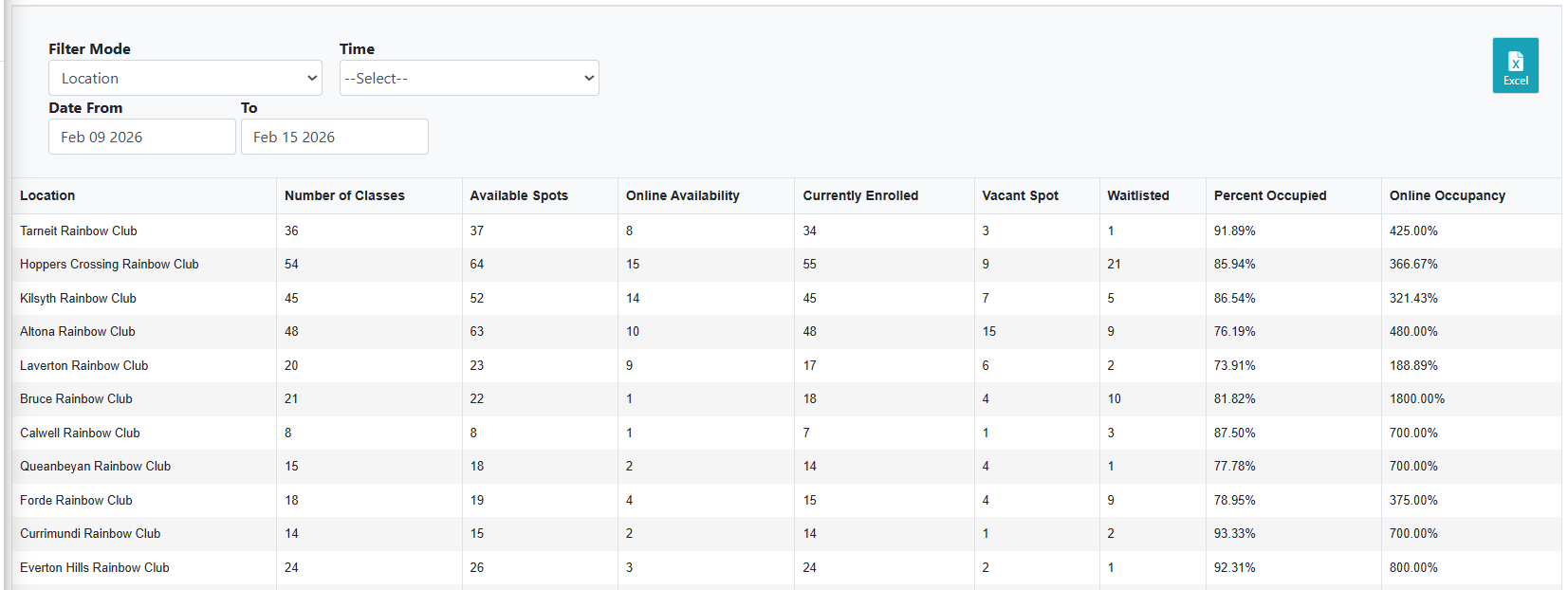Screen dimensions: 1568x590
Task: Select the Waitlisted column header
Action: pos(1137,195)
